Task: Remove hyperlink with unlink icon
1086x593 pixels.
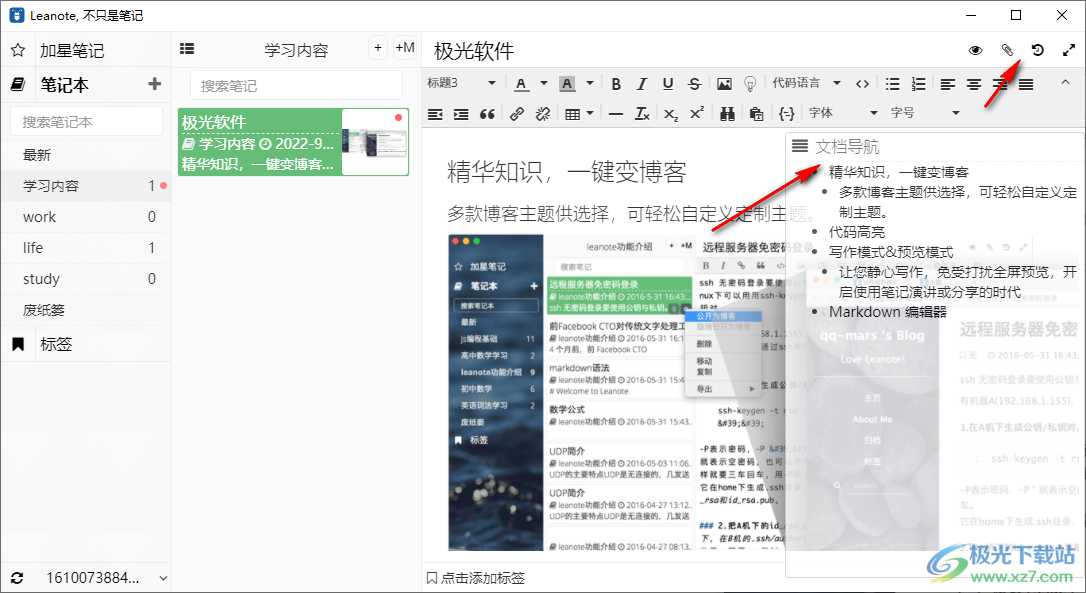Action: [543, 114]
